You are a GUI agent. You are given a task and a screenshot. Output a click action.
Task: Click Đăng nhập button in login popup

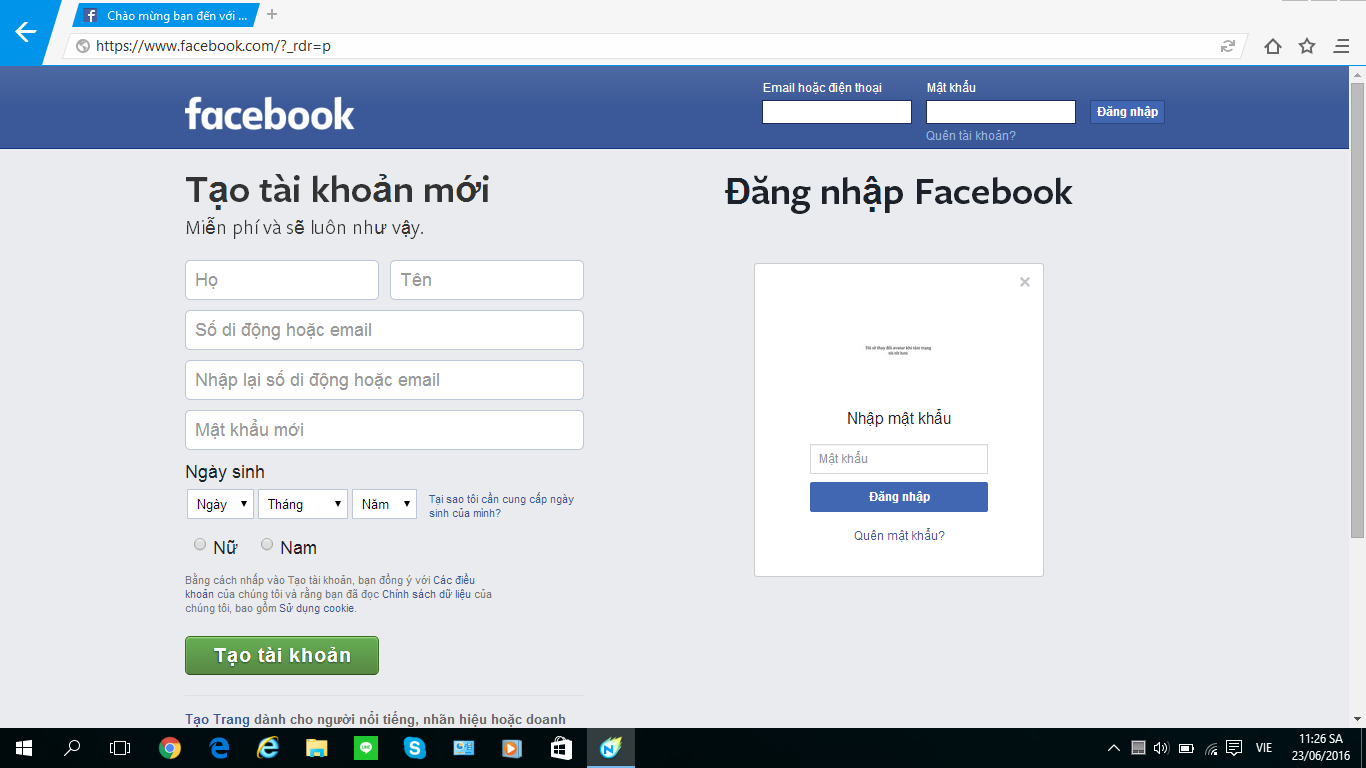[898, 497]
